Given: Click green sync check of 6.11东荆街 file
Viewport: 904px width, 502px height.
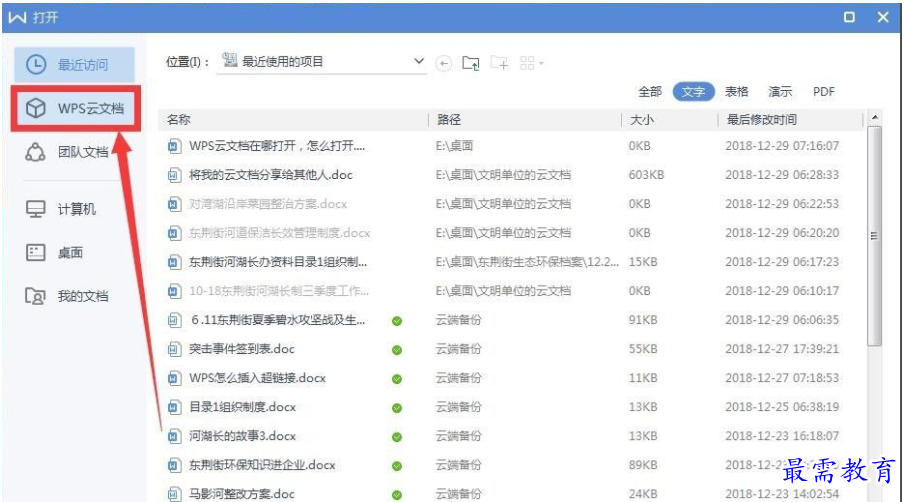Looking at the screenshot, I should [x=397, y=321].
